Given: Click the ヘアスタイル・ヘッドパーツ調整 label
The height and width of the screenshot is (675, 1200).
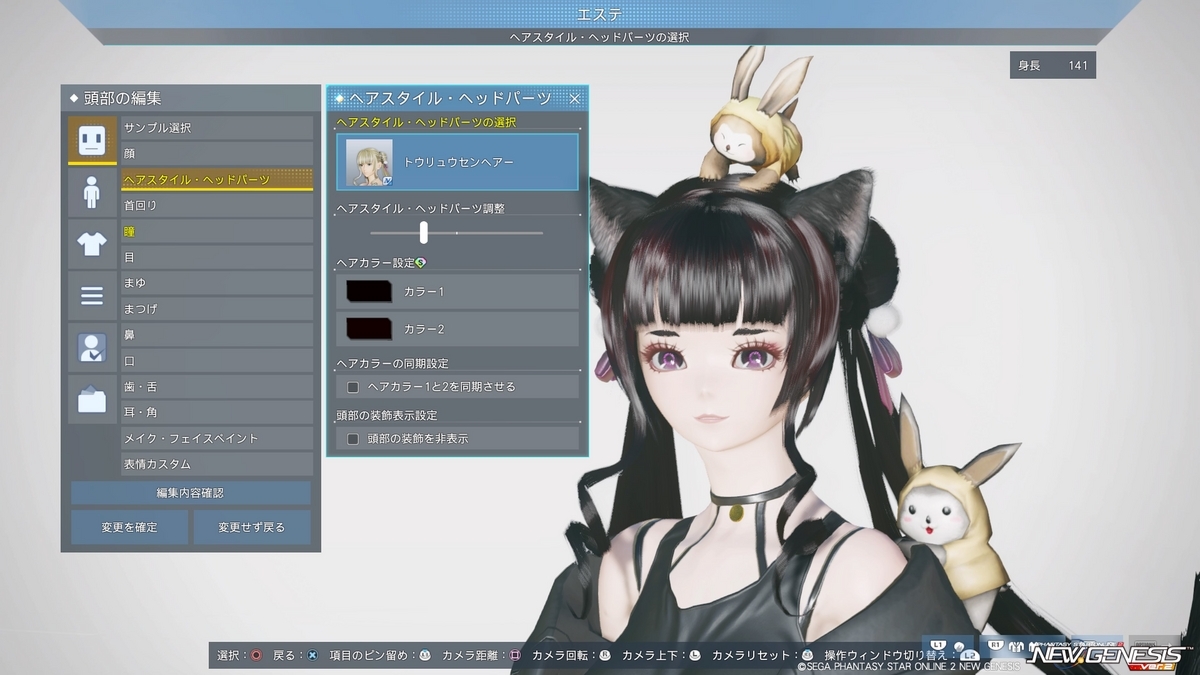Looking at the screenshot, I should coord(421,208).
